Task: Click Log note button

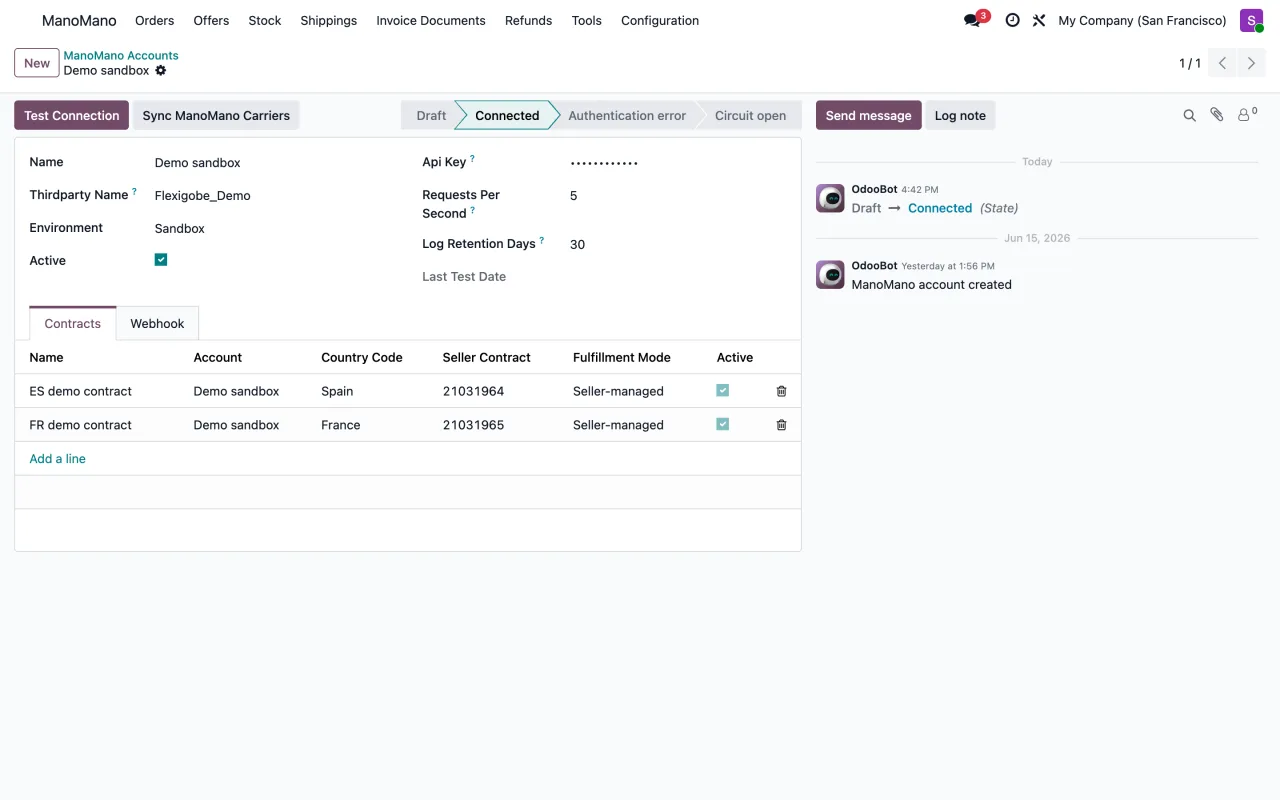Action: tap(960, 115)
